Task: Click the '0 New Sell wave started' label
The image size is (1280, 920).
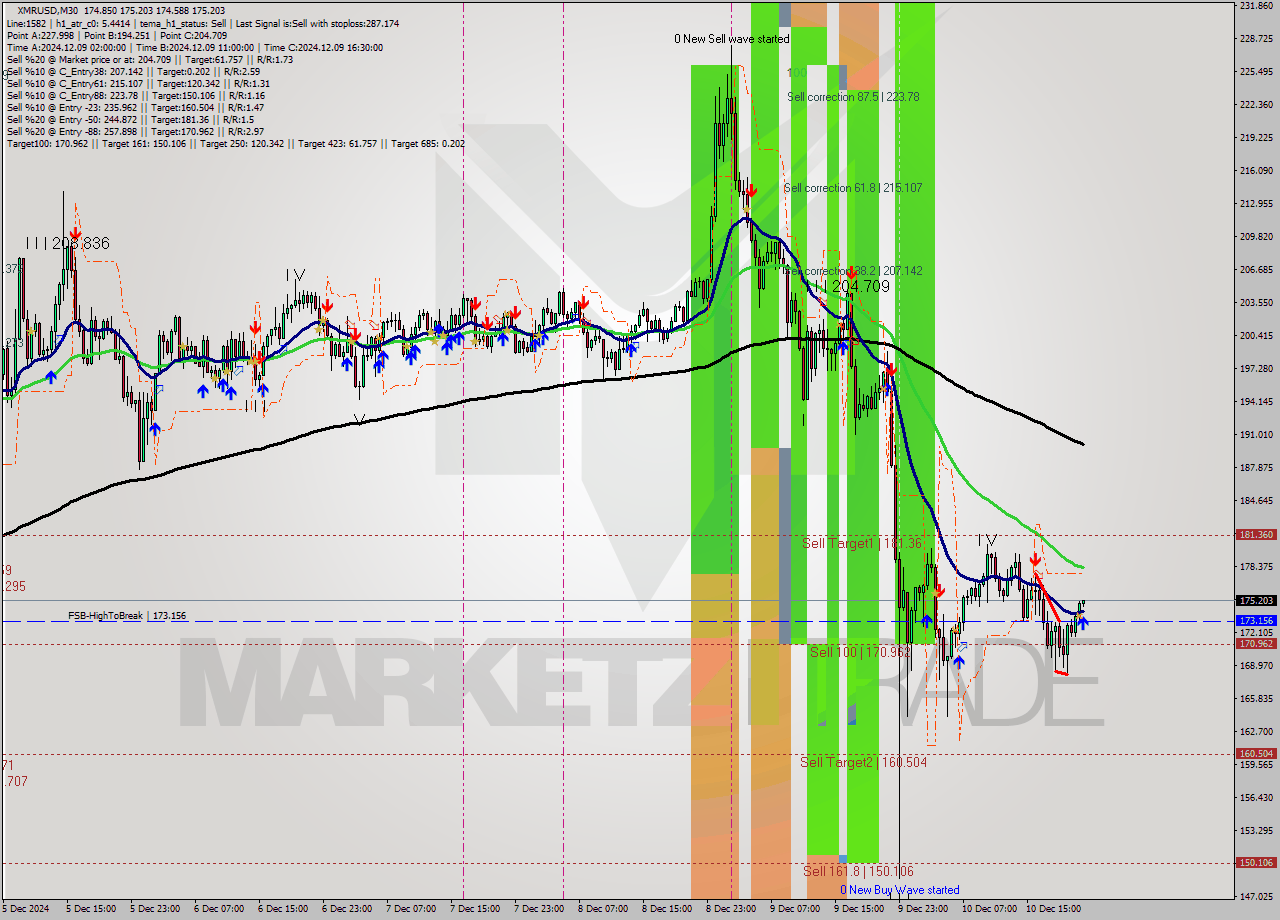Action: pyautogui.click(x=731, y=39)
